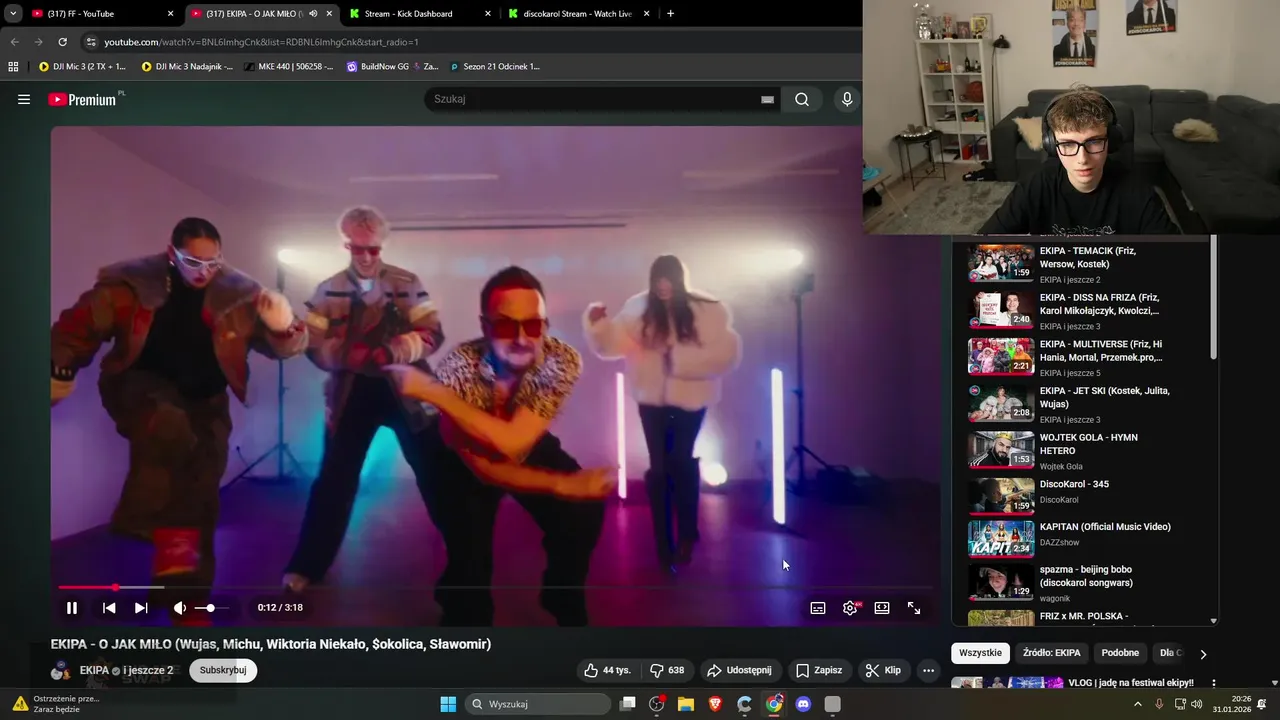Image resolution: width=1280 pixels, height=720 pixels.
Task: Dislike the video showing 638
Action: [x=667, y=670]
